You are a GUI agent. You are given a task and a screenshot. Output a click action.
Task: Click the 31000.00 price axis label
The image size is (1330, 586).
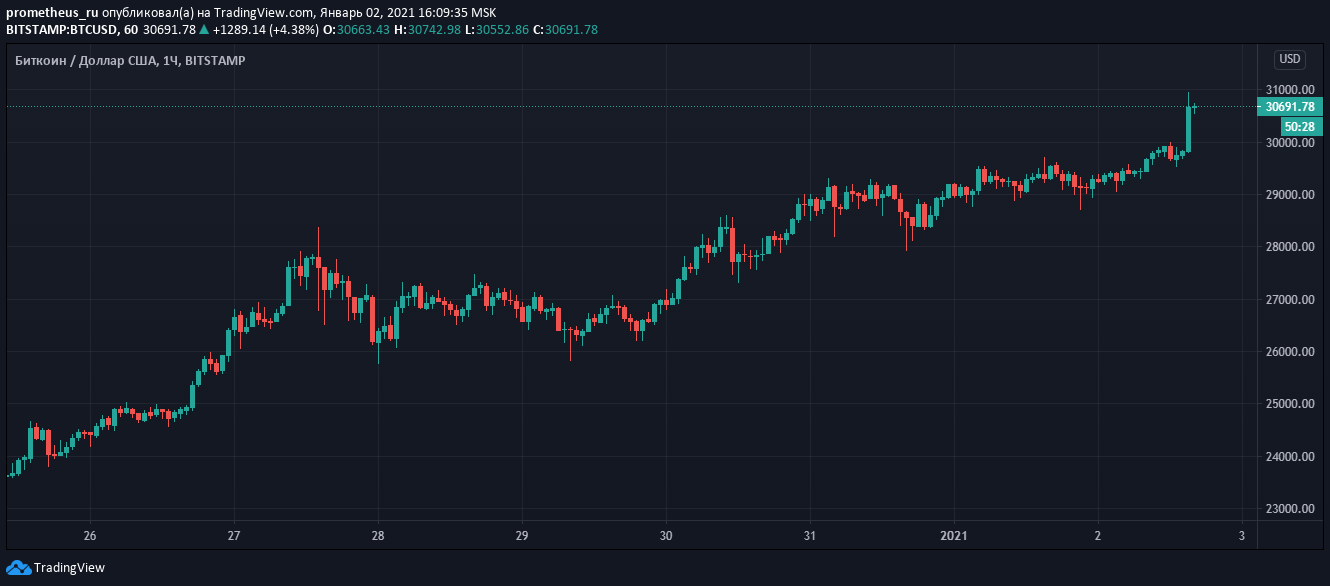coord(1290,90)
